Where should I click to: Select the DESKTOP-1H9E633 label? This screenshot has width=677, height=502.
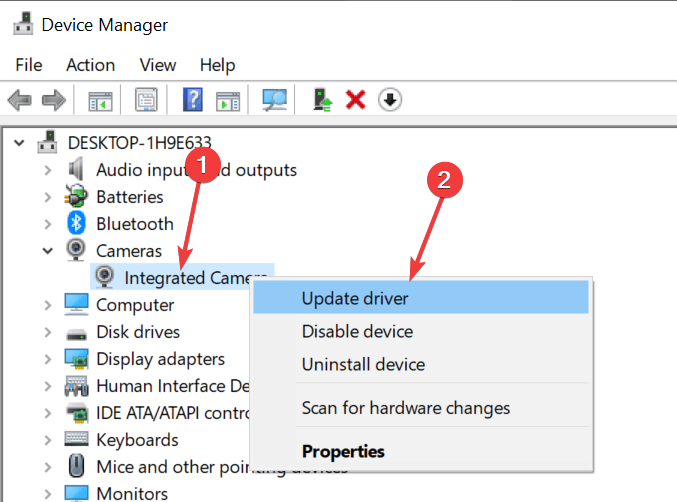tap(139, 143)
